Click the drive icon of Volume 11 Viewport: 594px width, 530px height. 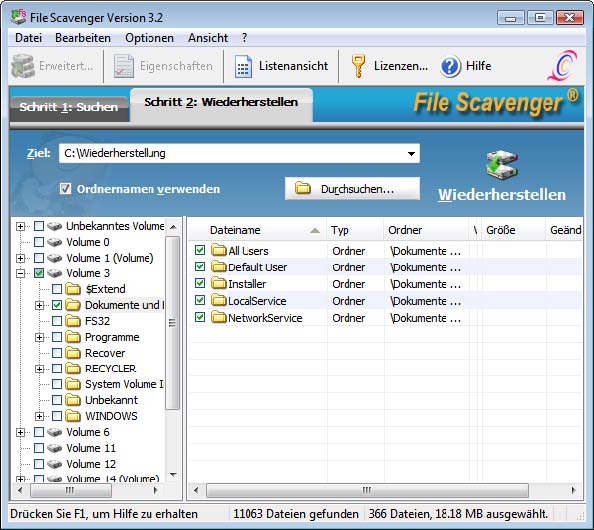(x=55, y=448)
